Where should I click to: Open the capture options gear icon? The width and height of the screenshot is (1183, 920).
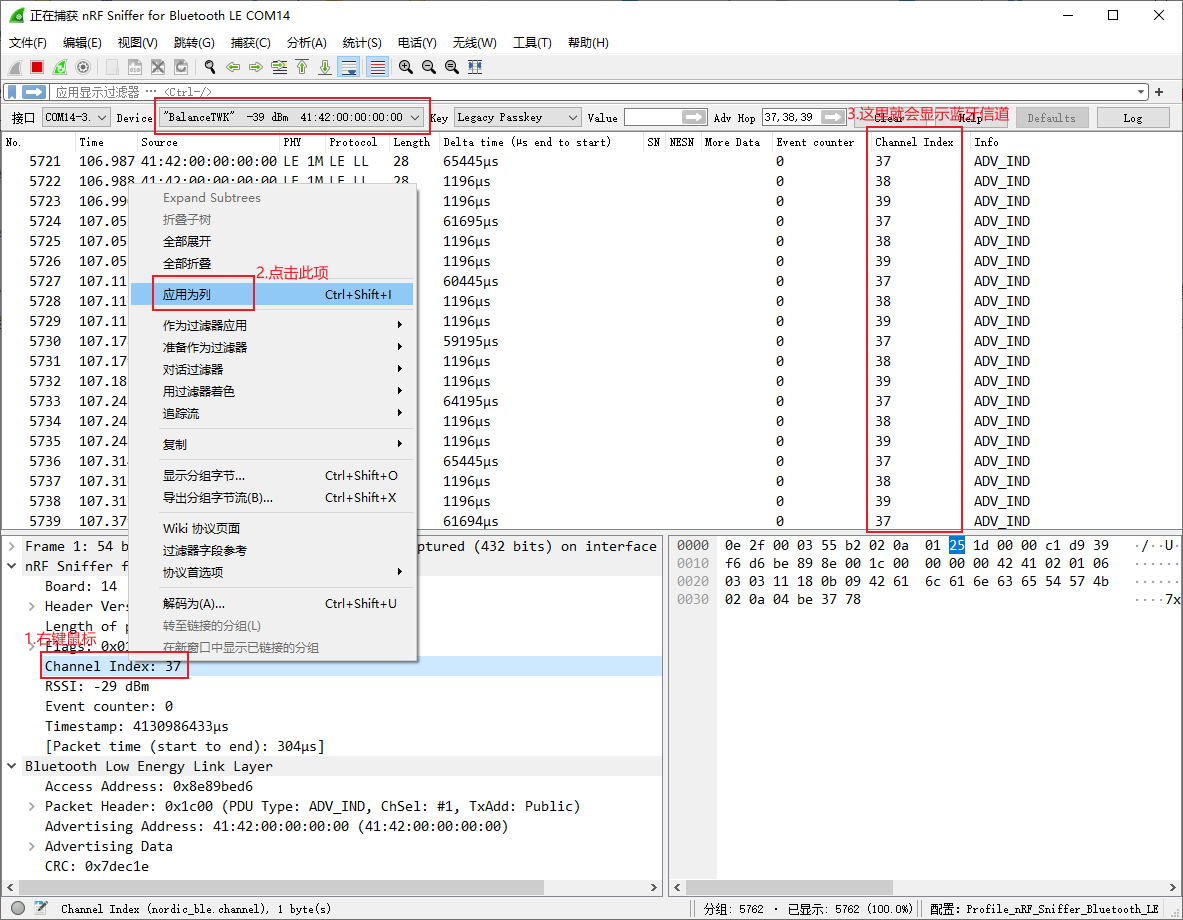(82, 67)
